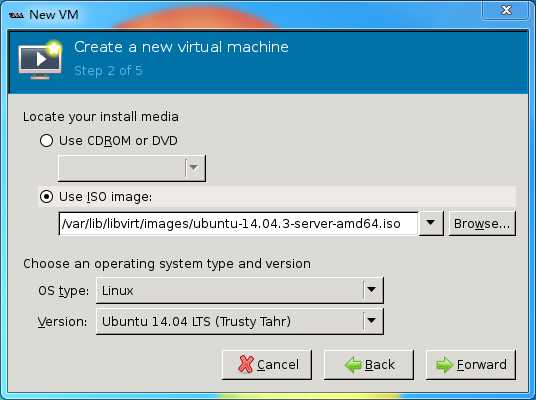
Task: Open the Version dropdown showing Ubuntu 14.04
Action: click(240, 321)
